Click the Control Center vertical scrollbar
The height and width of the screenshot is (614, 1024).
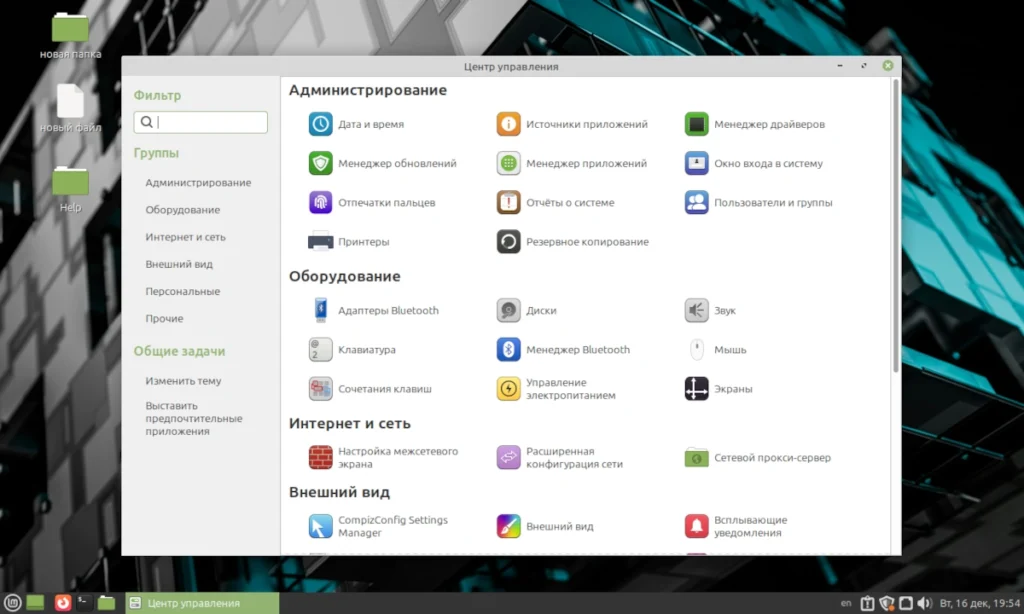(895, 225)
